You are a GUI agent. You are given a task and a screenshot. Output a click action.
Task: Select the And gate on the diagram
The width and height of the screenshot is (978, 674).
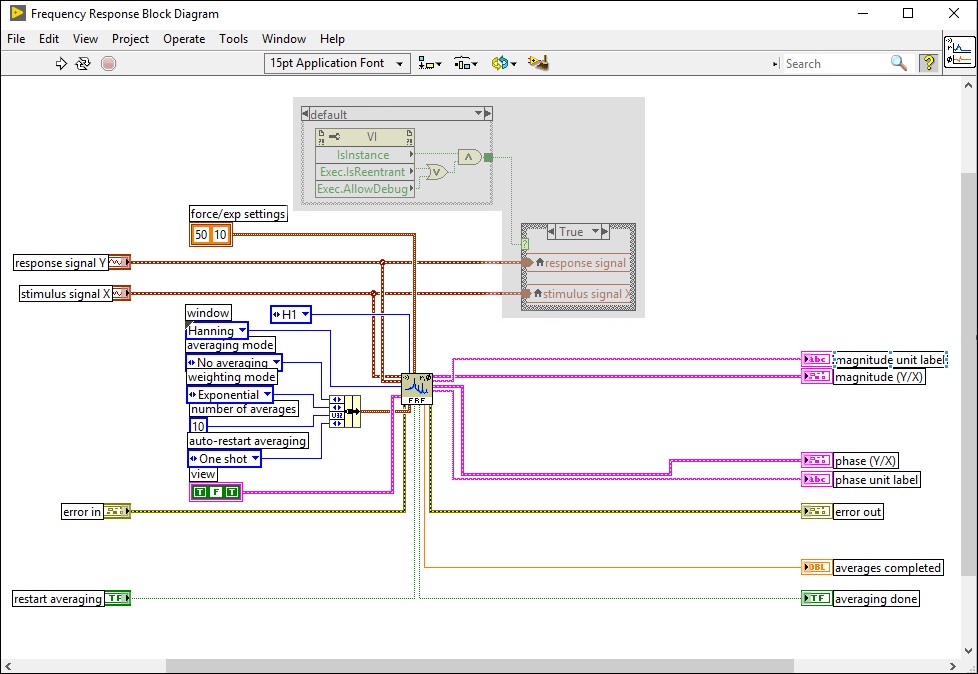click(468, 157)
